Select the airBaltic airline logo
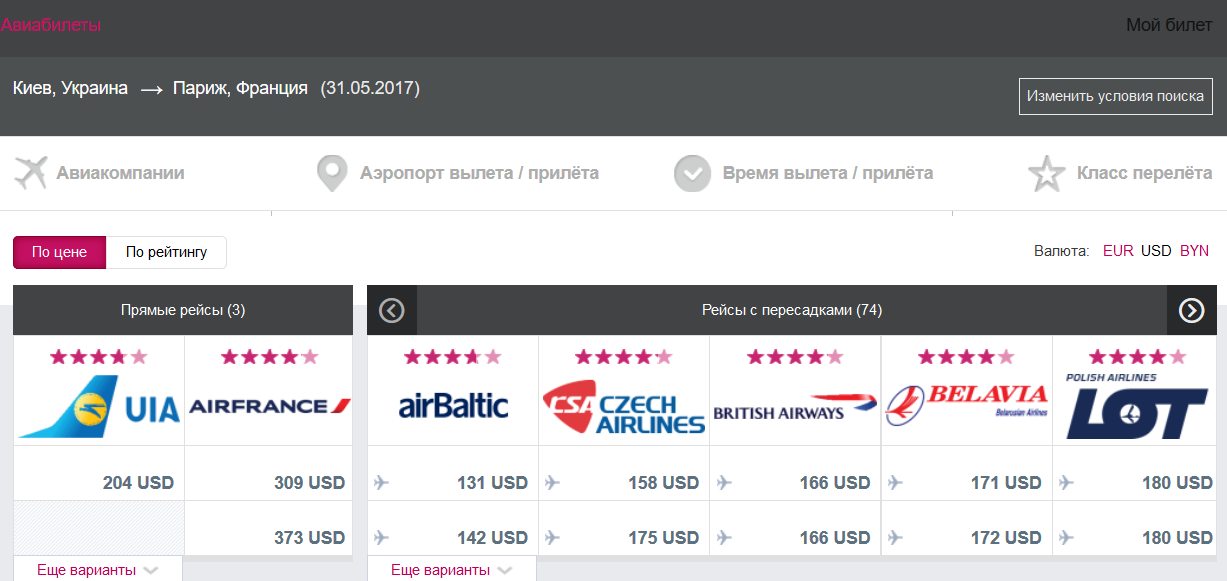 point(453,405)
